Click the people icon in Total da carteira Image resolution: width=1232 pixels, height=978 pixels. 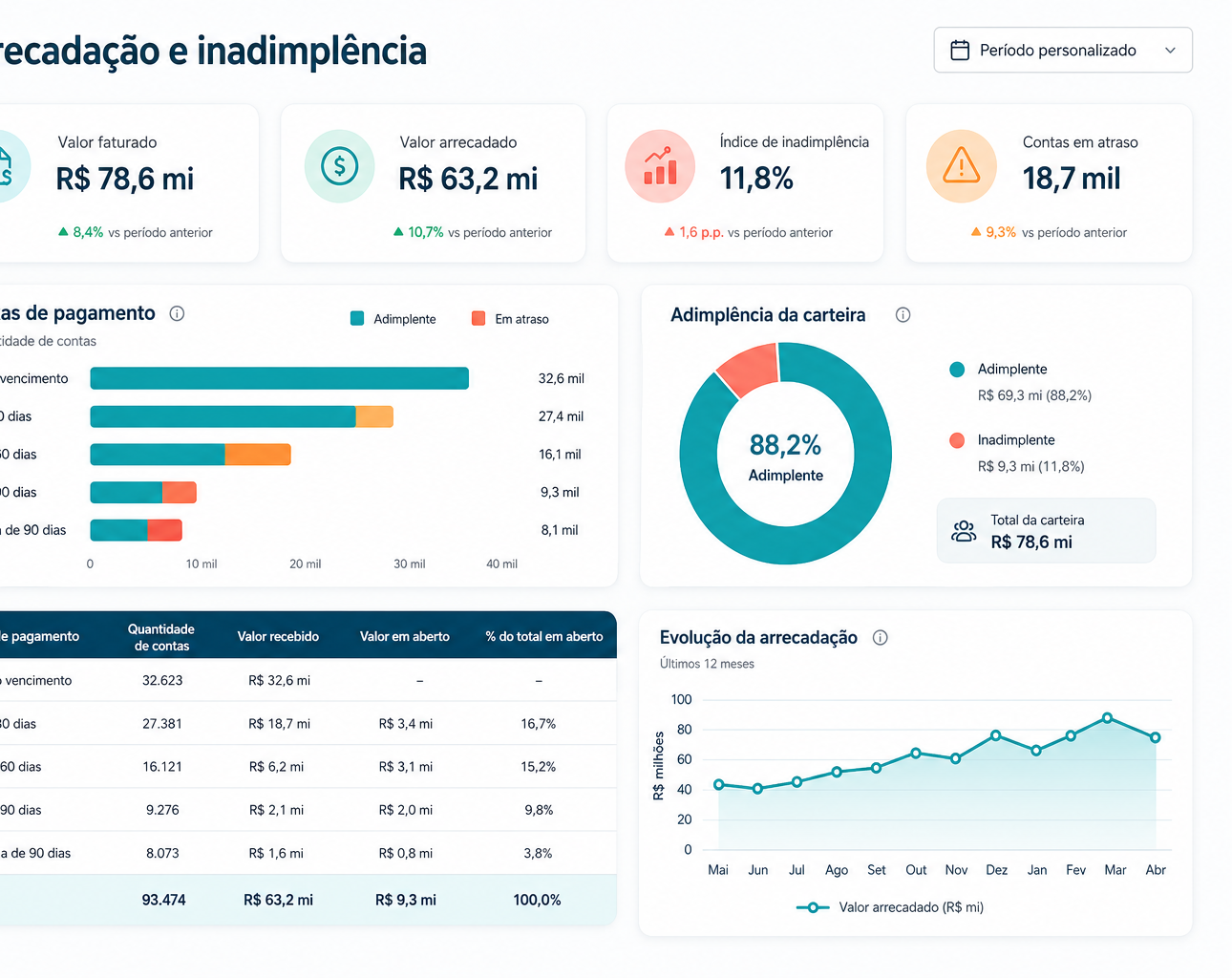964,531
